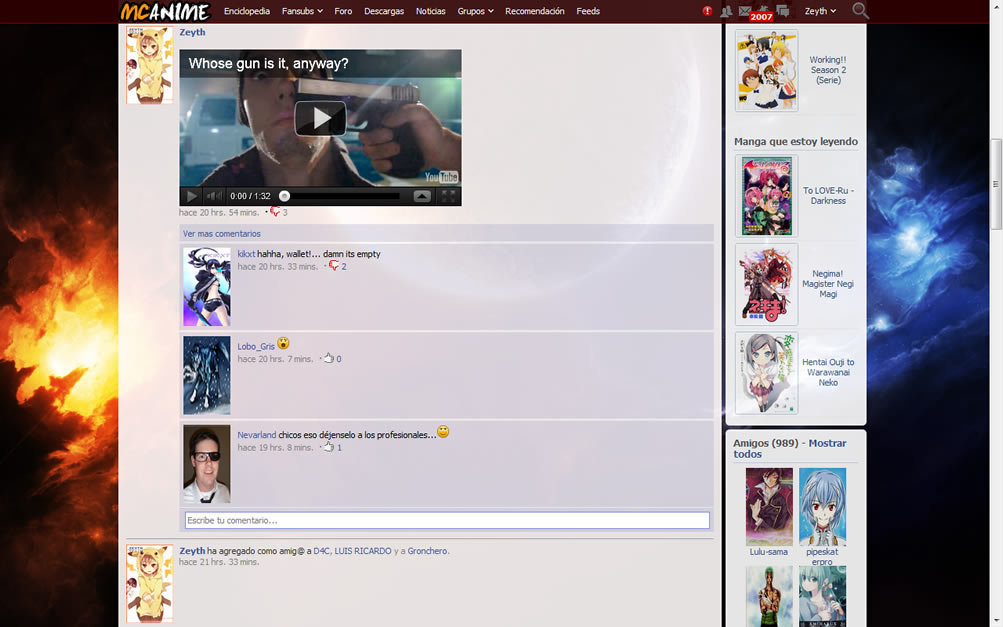Open the friend requests icon in navbar
Image resolution: width=1003 pixels, height=627 pixels.
(726, 11)
